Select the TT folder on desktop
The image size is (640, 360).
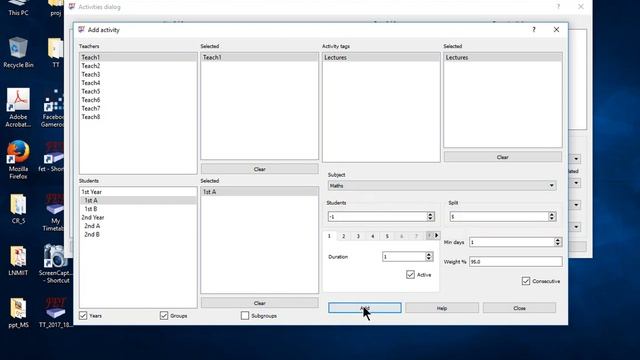[x=56, y=52]
